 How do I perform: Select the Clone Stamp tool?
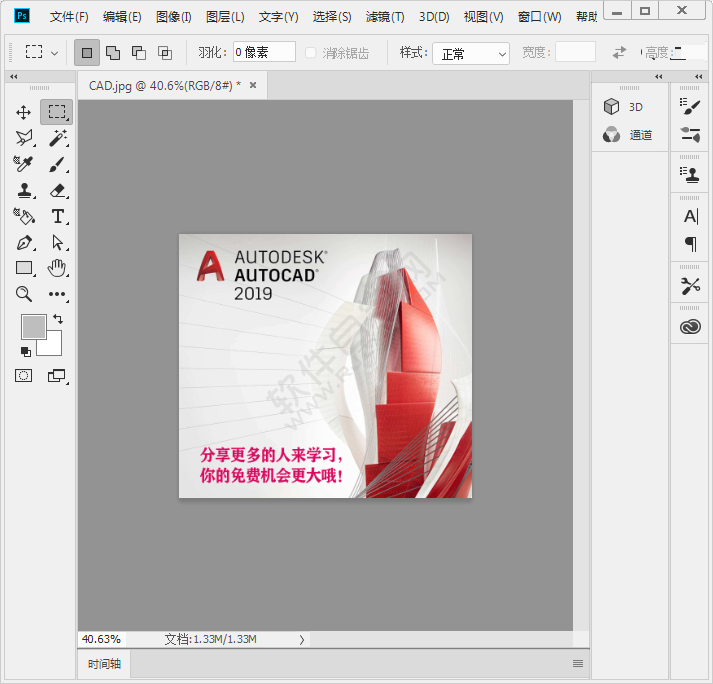24,191
